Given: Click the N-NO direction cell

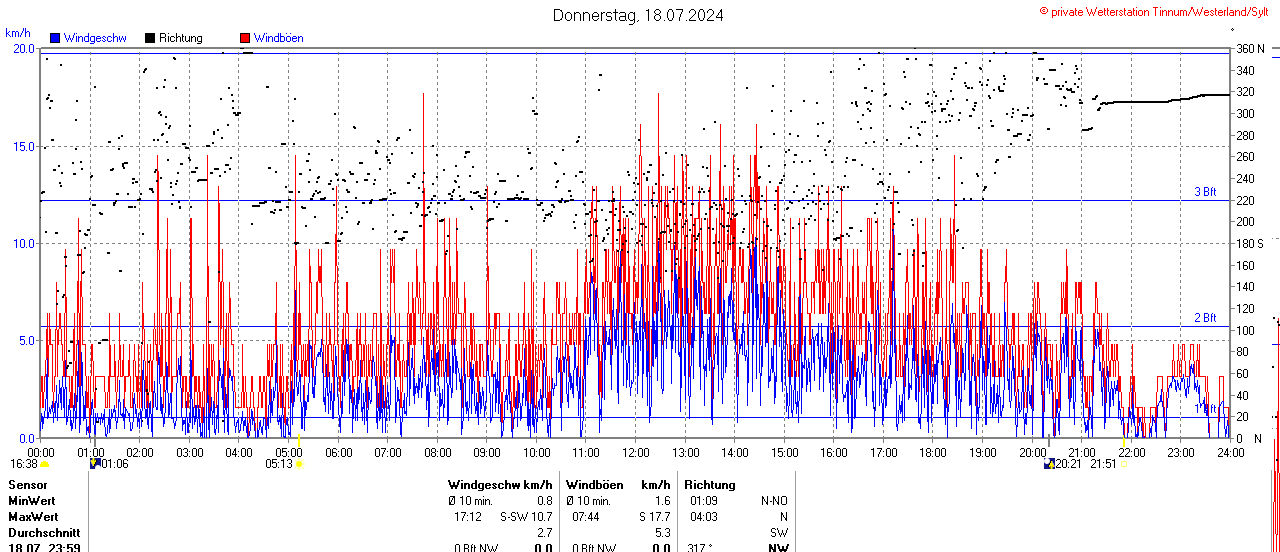Looking at the screenshot, I should coord(774,501).
